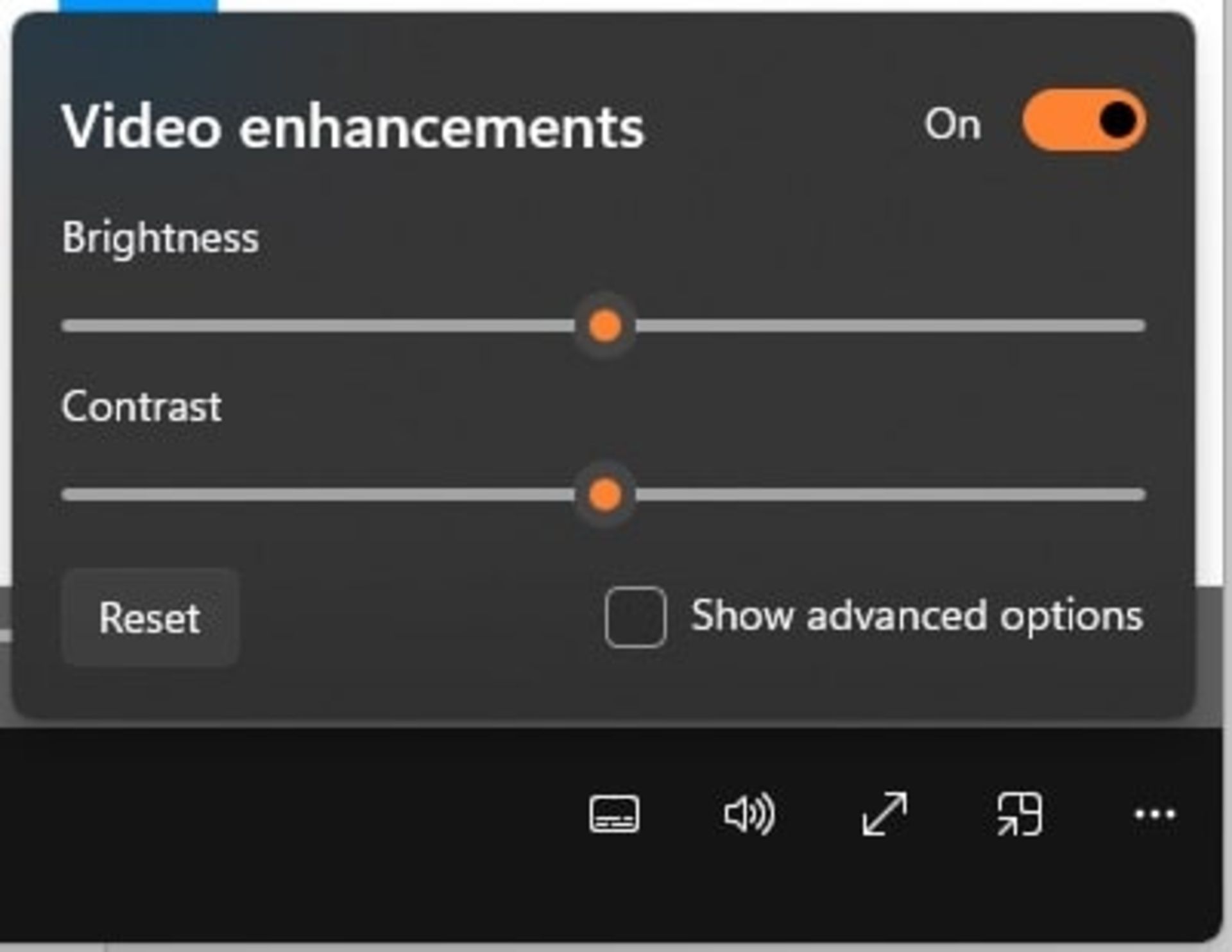Click the Contrast slider handle
The width and height of the screenshot is (1232, 952).
(605, 495)
